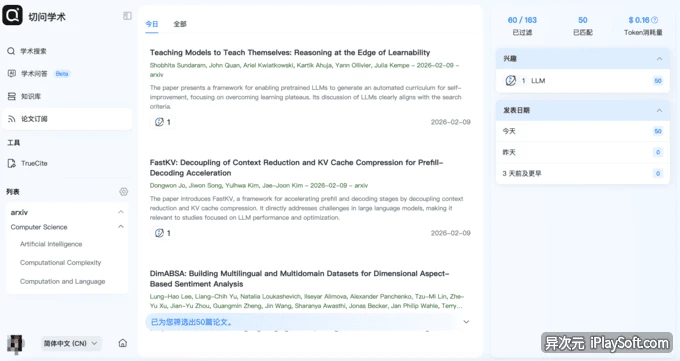Viewport: 680px width, 361px height.
Task: Click the Token消耗量 help icon
Action: coord(655,20)
